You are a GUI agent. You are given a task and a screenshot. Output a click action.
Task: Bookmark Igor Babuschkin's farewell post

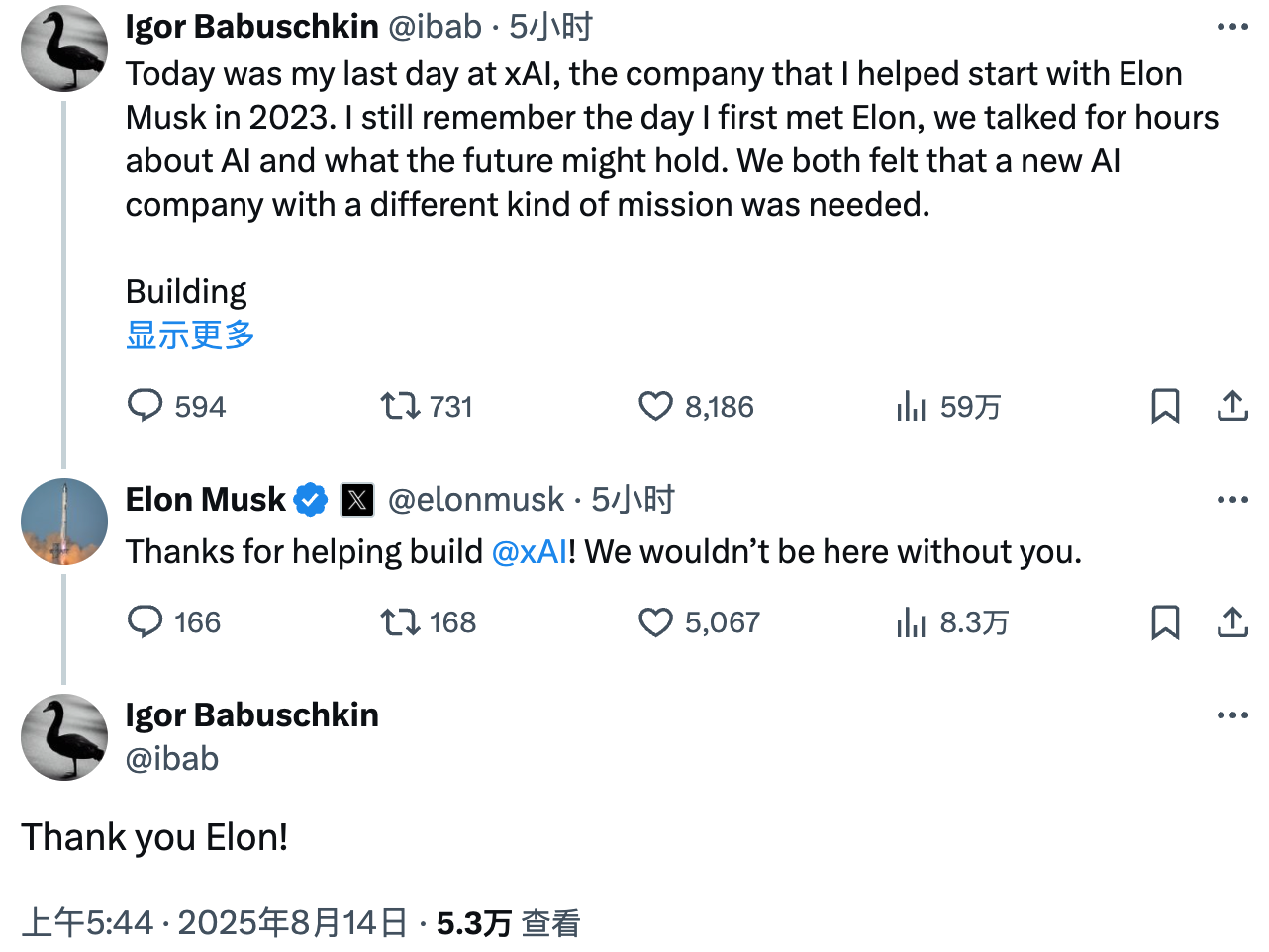point(1165,406)
